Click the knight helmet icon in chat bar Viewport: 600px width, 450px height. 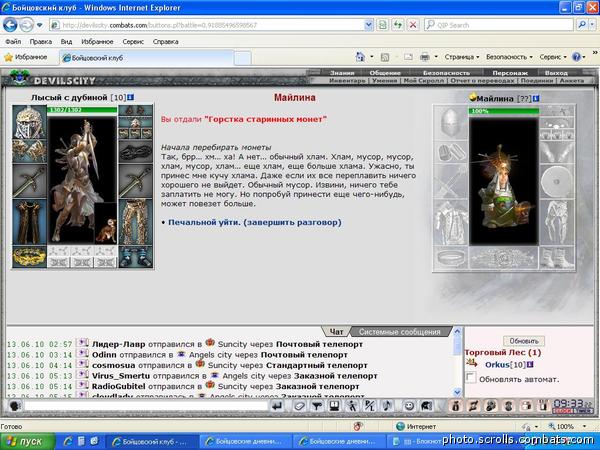[x=427, y=406]
